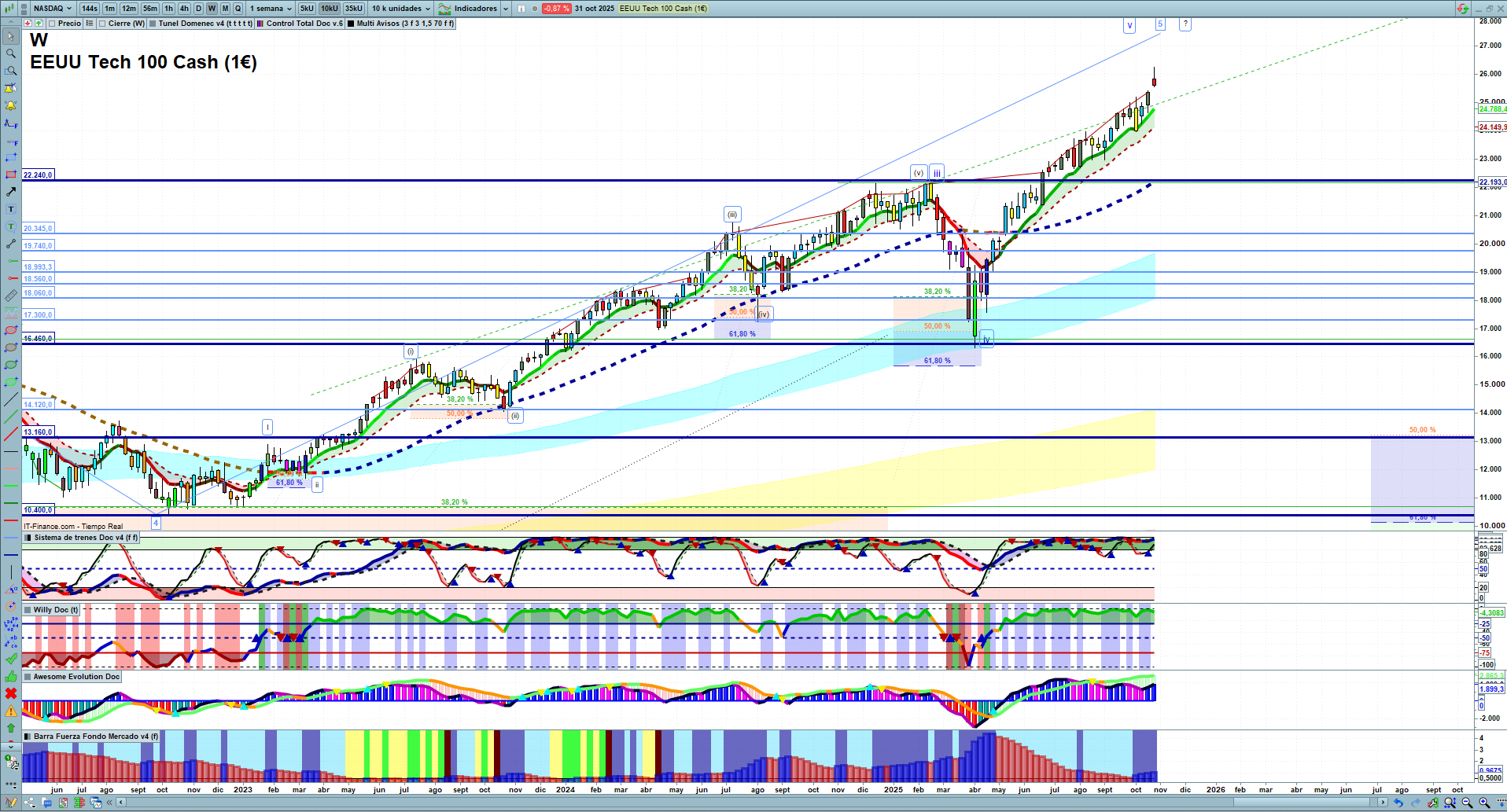Toggle the Precio checkbox
The height and width of the screenshot is (812, 1507).
pyautogui.click(x=52, y=24)
